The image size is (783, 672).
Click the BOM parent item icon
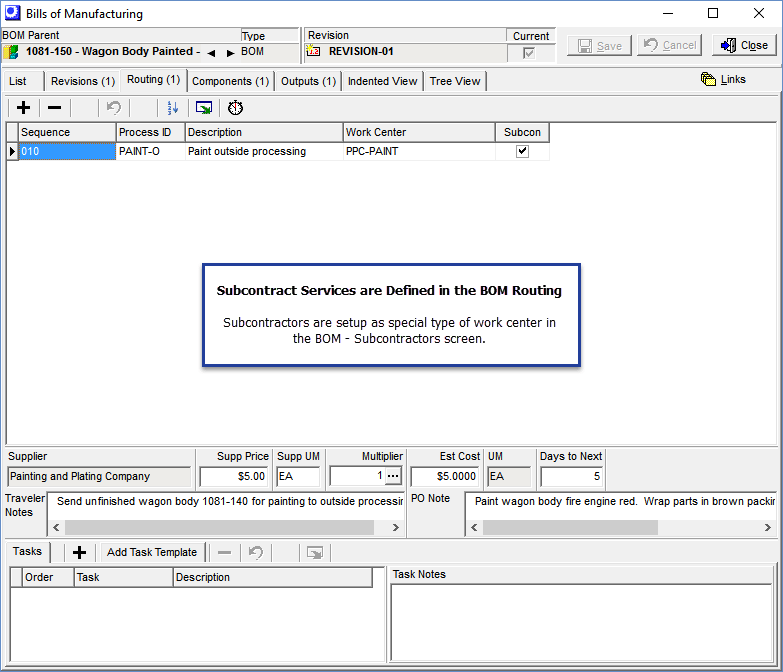(11, 52)
